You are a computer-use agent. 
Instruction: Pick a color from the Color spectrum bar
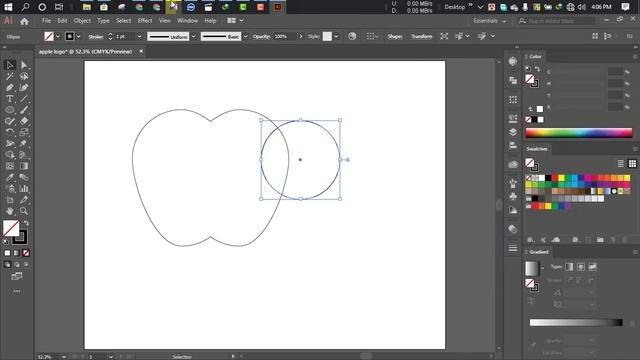578,133
